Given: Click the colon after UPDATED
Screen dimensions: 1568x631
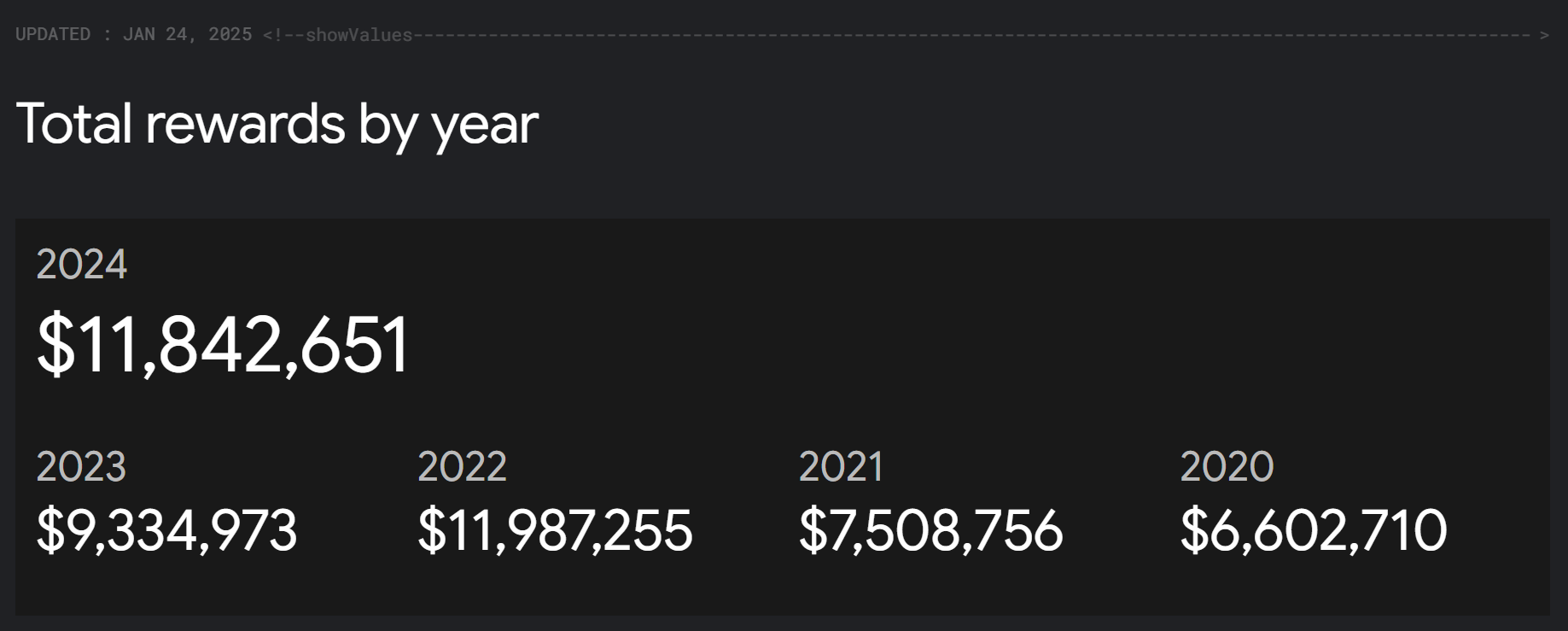Looking at the screenshot, I should [107, 35].
